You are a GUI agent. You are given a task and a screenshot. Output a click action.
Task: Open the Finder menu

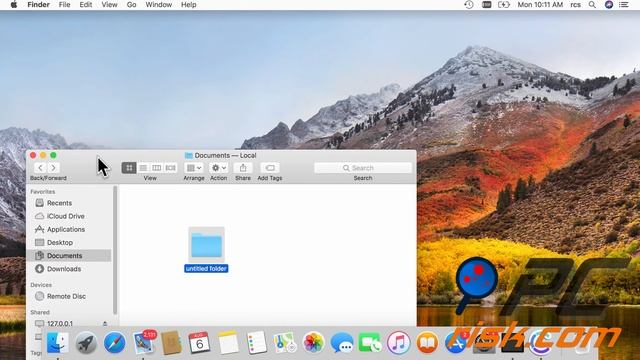click(38, 5)
